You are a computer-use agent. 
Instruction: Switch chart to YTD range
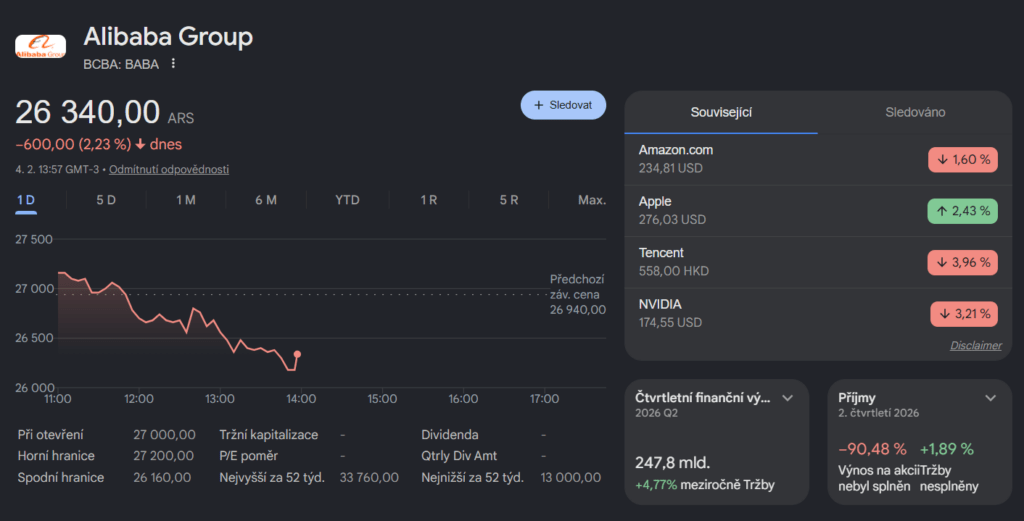(x=347, y=200)
